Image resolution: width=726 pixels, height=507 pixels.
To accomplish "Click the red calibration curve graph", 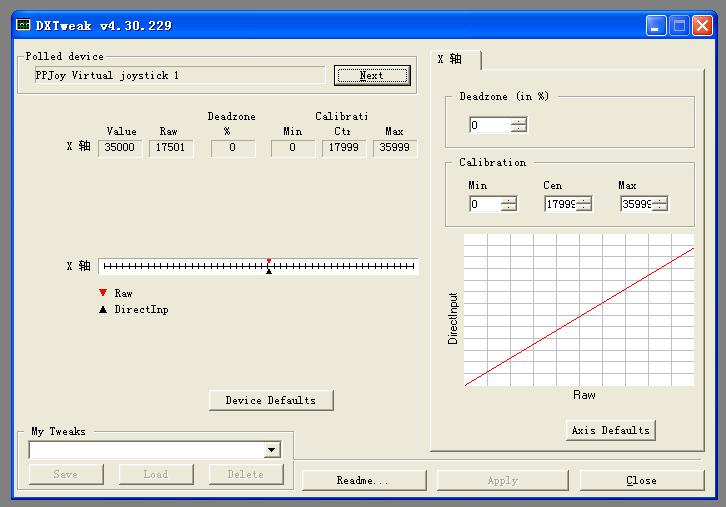I will (579, 310).
